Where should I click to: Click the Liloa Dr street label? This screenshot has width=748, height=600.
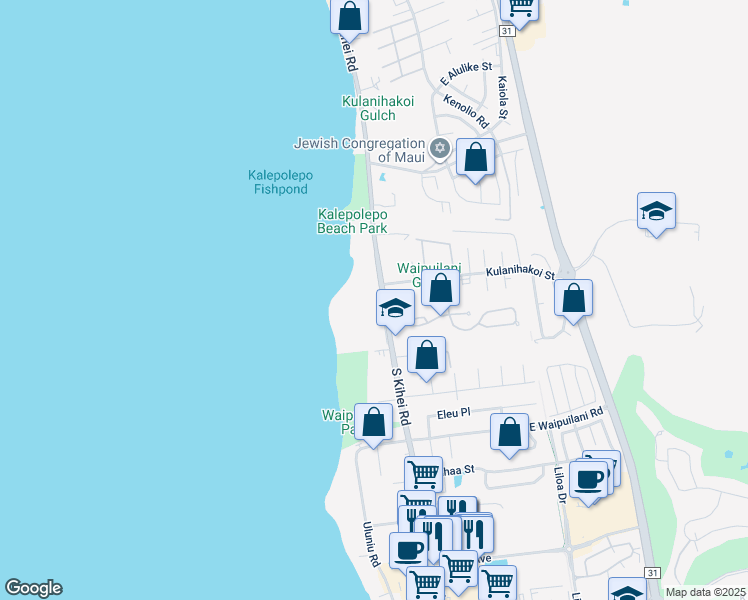click(560, 485)
